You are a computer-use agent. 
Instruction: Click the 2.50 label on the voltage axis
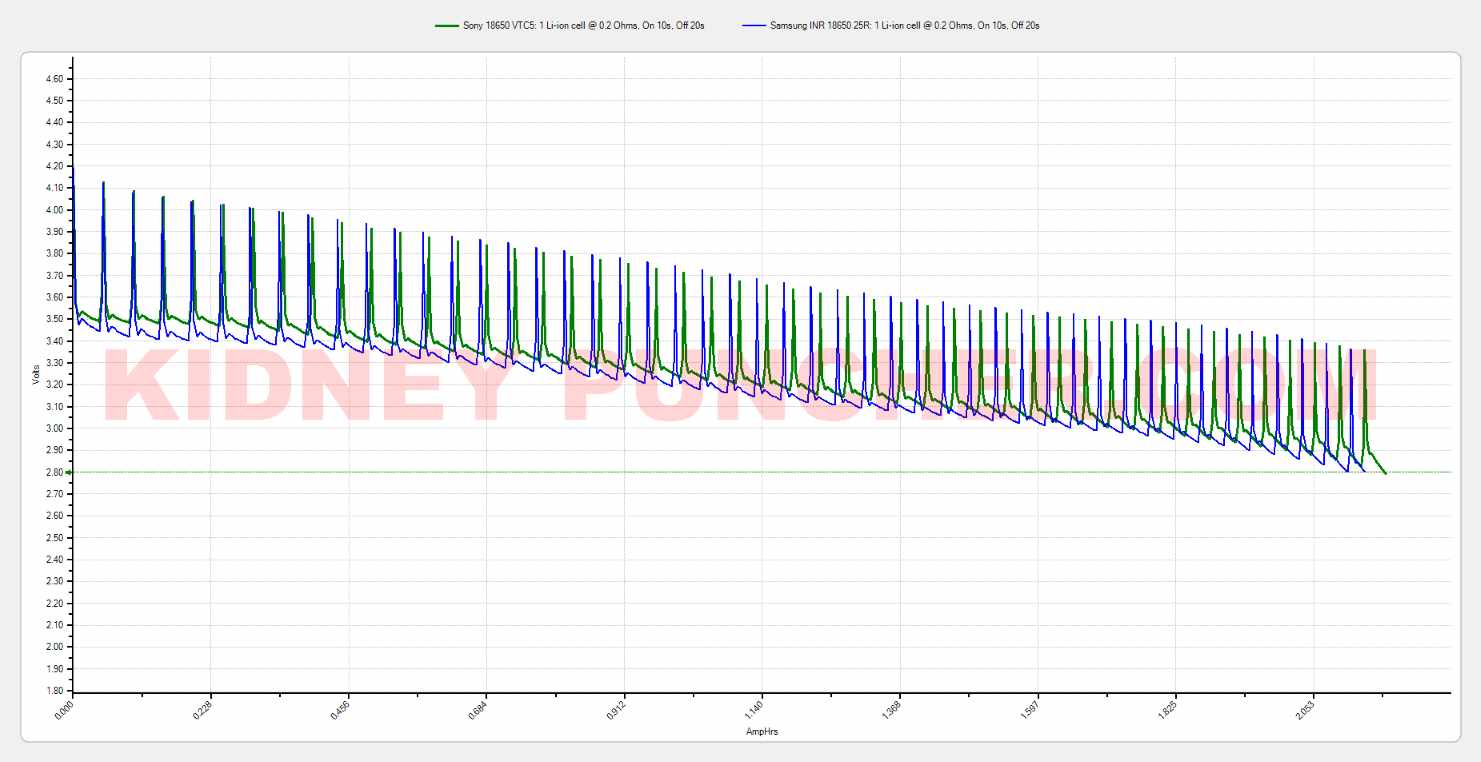pos(55,537)
